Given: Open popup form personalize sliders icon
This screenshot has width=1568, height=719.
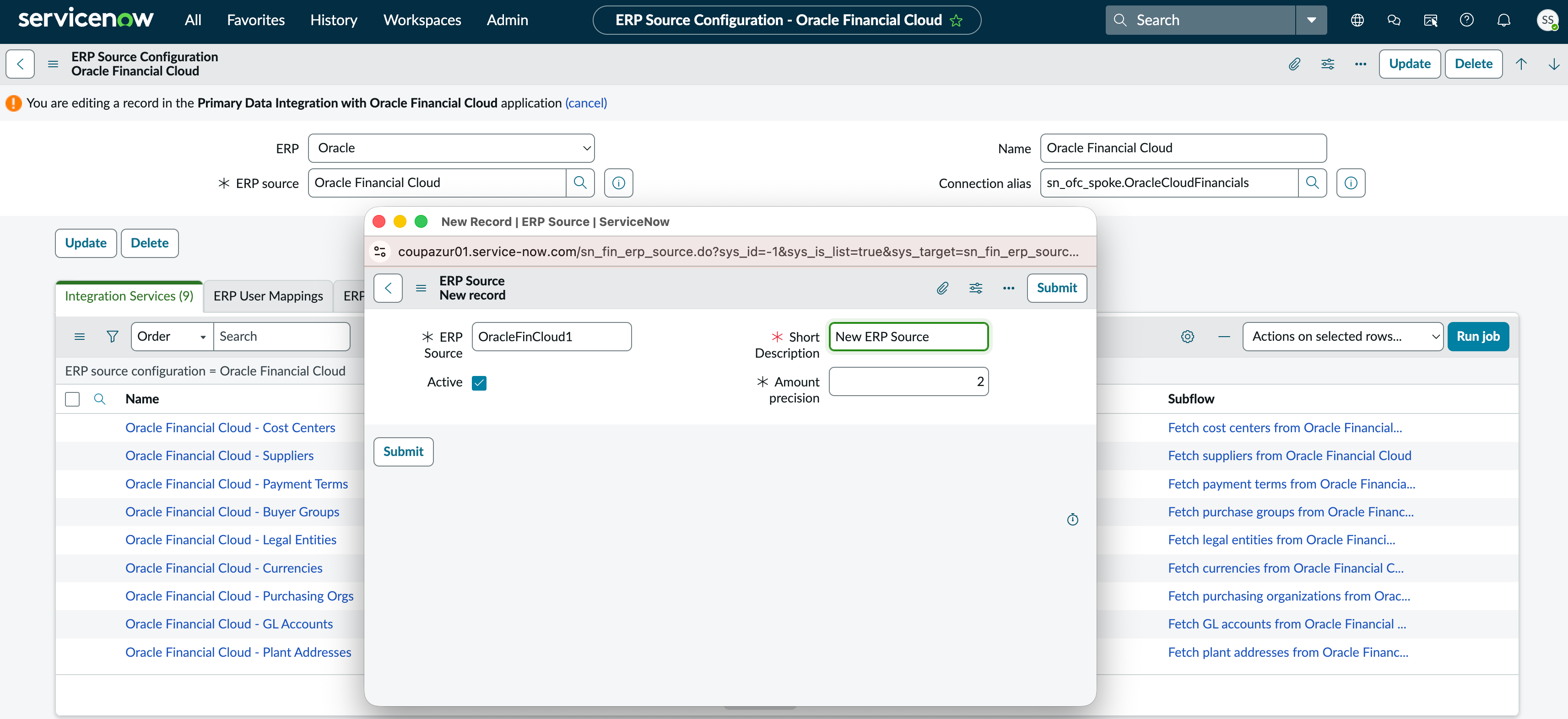Looking at the screenshot, I should click(975, 288).
